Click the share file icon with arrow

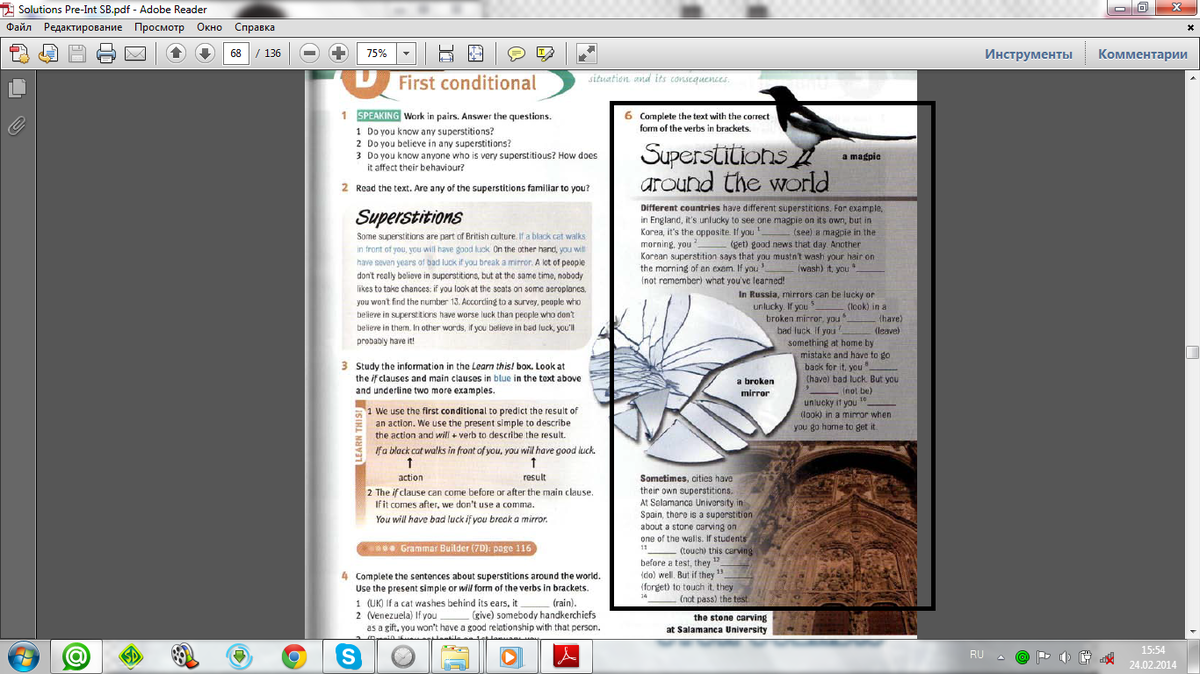[x=47, y=53]
